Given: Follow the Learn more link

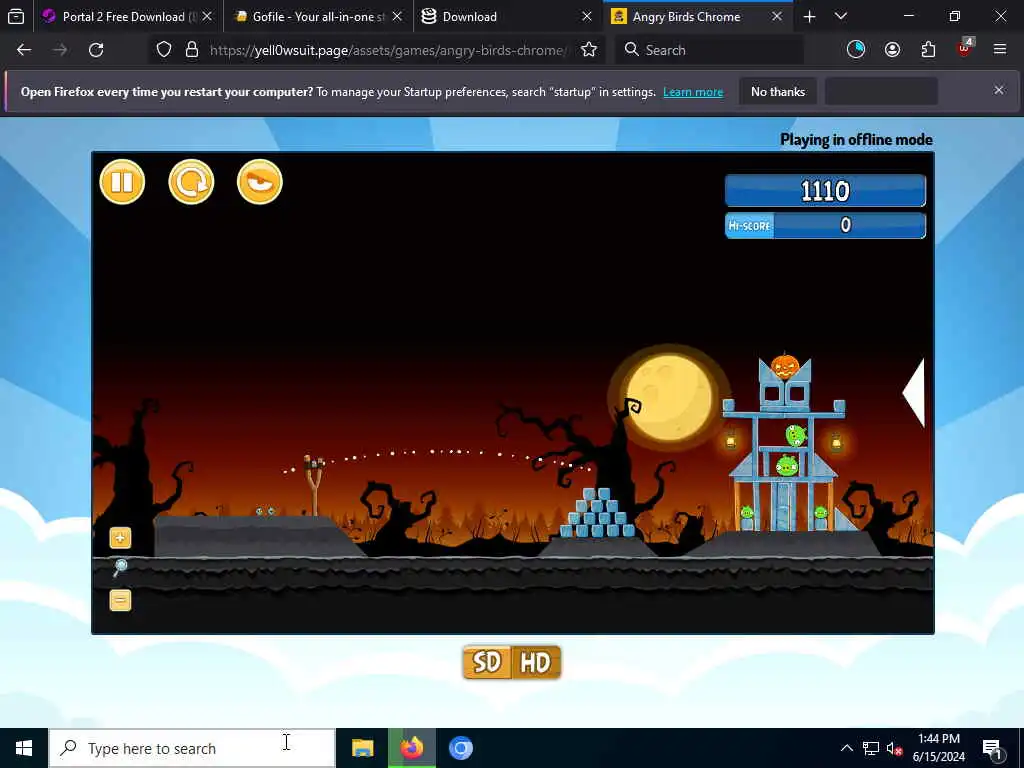Looking at the screenshot, I should (x=693, y=92).
